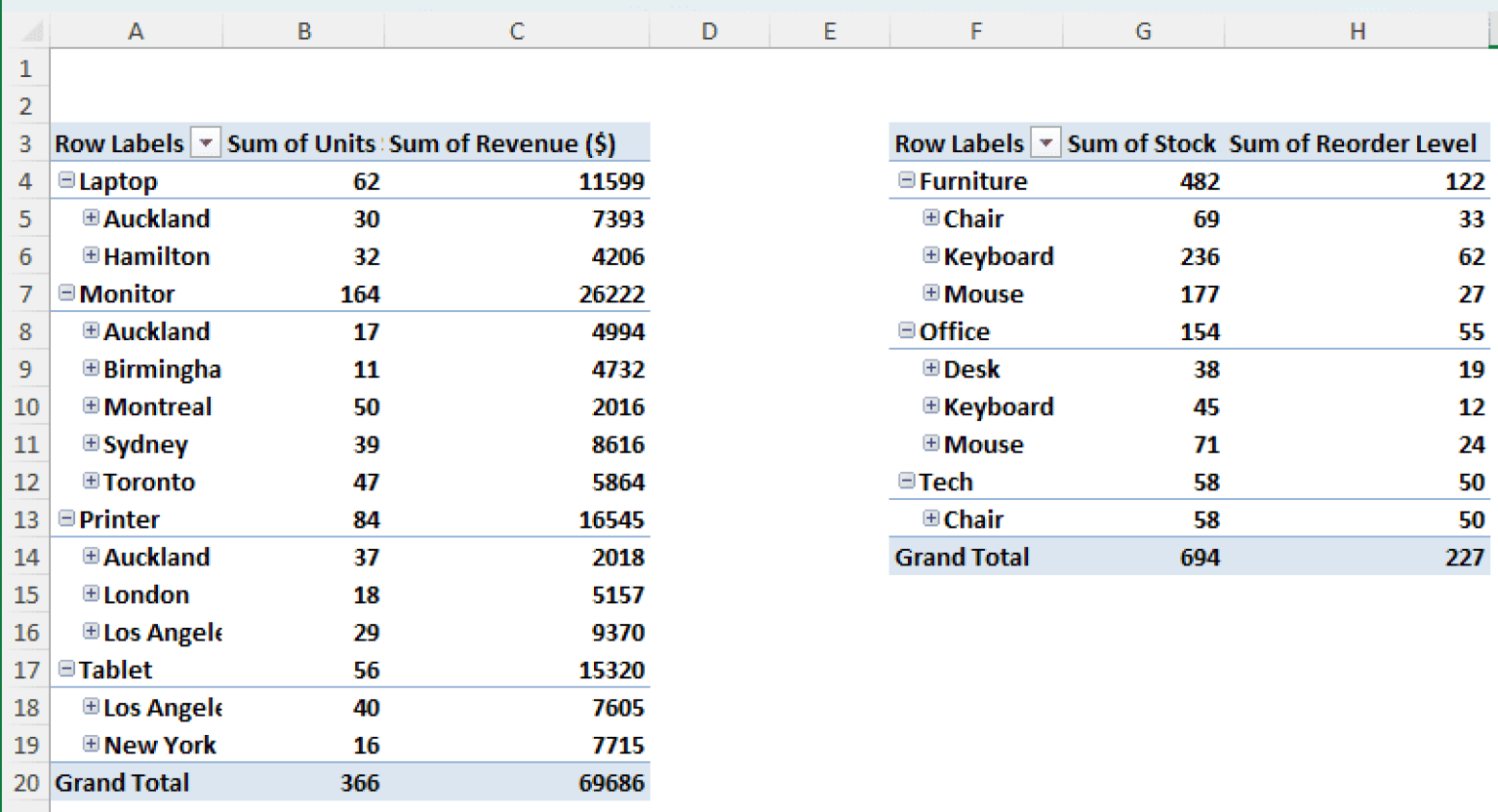Expand London under the Printer group
This screenshot has height=812, width=1498.
tap(90, 595)
